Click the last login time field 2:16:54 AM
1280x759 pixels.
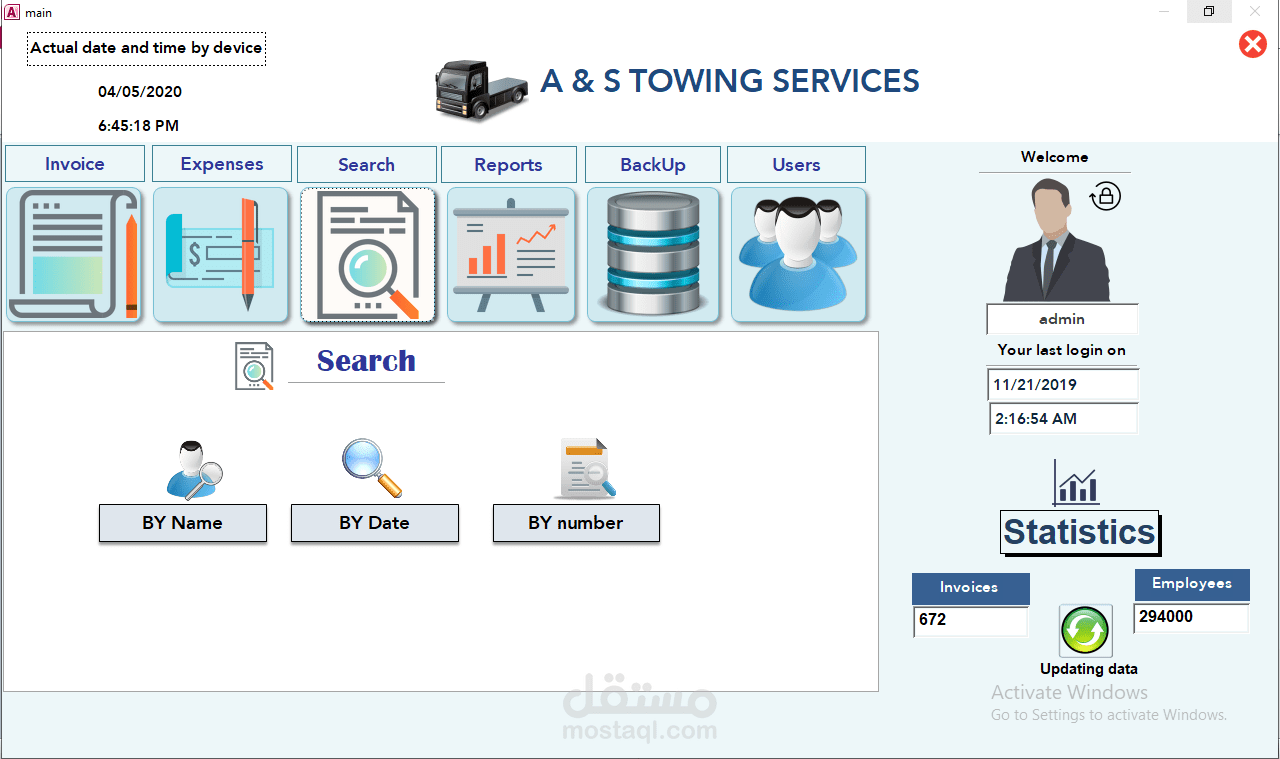[x=1063, y=419]
